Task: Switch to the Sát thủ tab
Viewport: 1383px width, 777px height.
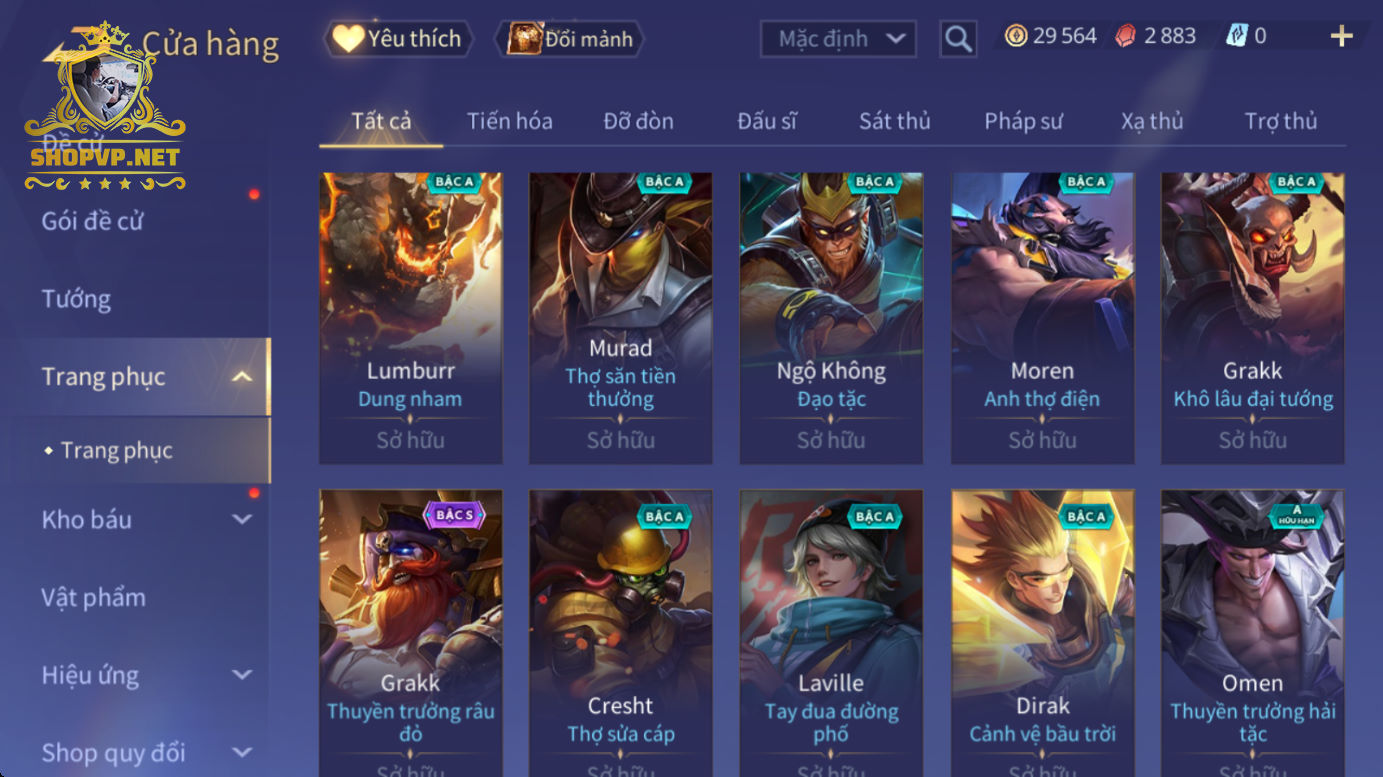Action: click(895, 121)
